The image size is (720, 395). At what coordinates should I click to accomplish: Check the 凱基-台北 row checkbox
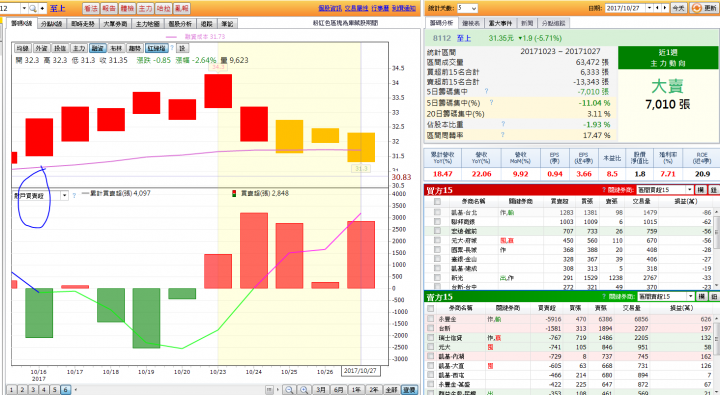tap(437, 213)
